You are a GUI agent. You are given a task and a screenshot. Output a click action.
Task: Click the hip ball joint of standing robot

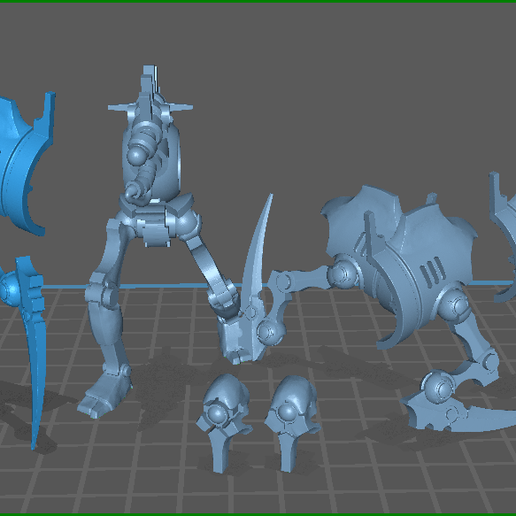coord(189,223)
